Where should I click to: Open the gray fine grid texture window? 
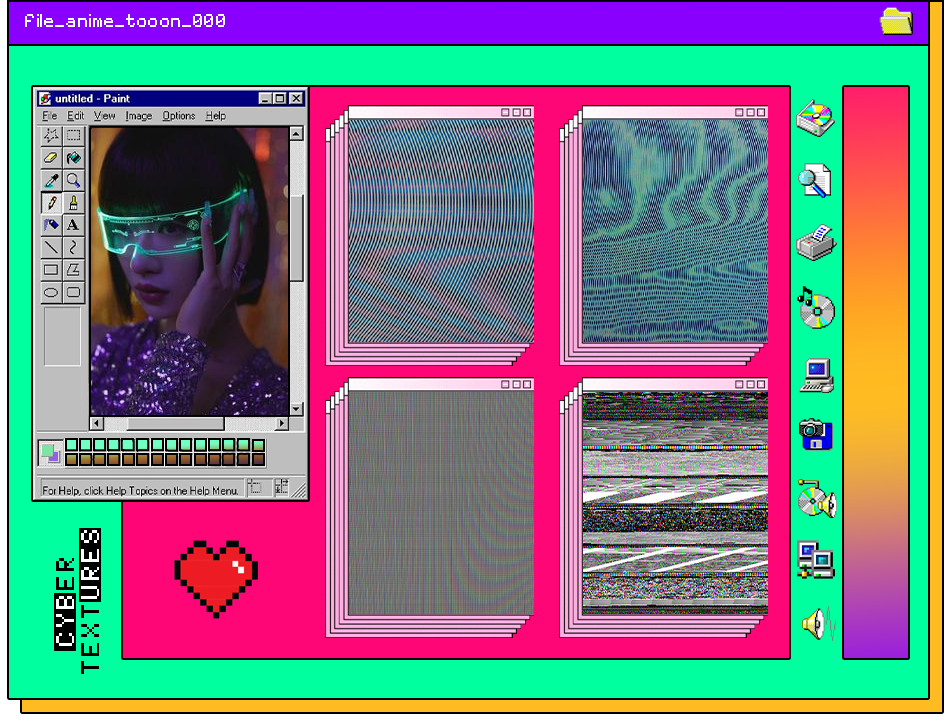click(441, 498)
